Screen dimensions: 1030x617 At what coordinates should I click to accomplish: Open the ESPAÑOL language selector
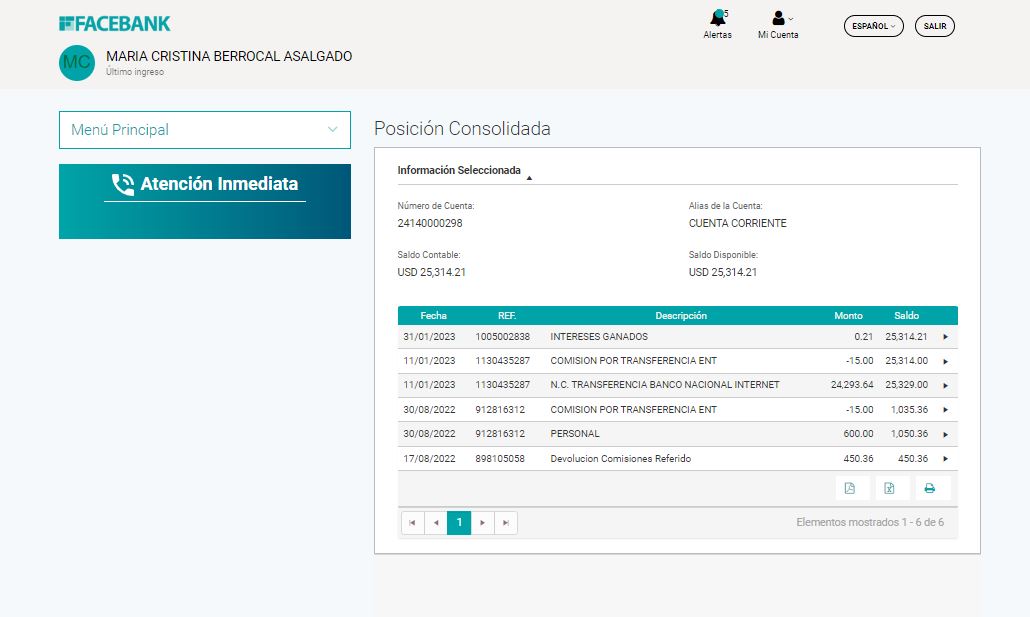[873, 26]
